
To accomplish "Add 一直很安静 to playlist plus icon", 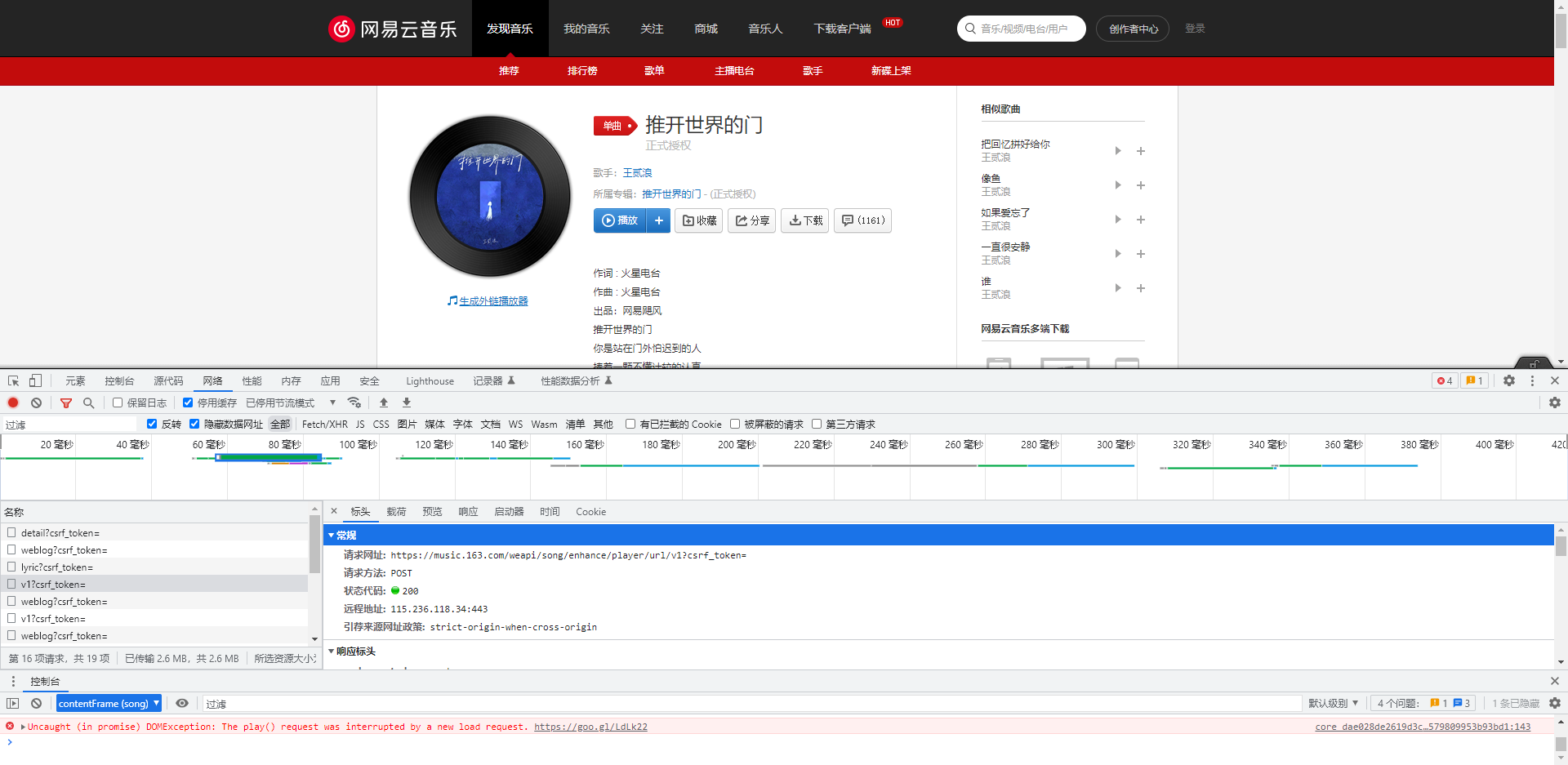I will point(1141,254).
